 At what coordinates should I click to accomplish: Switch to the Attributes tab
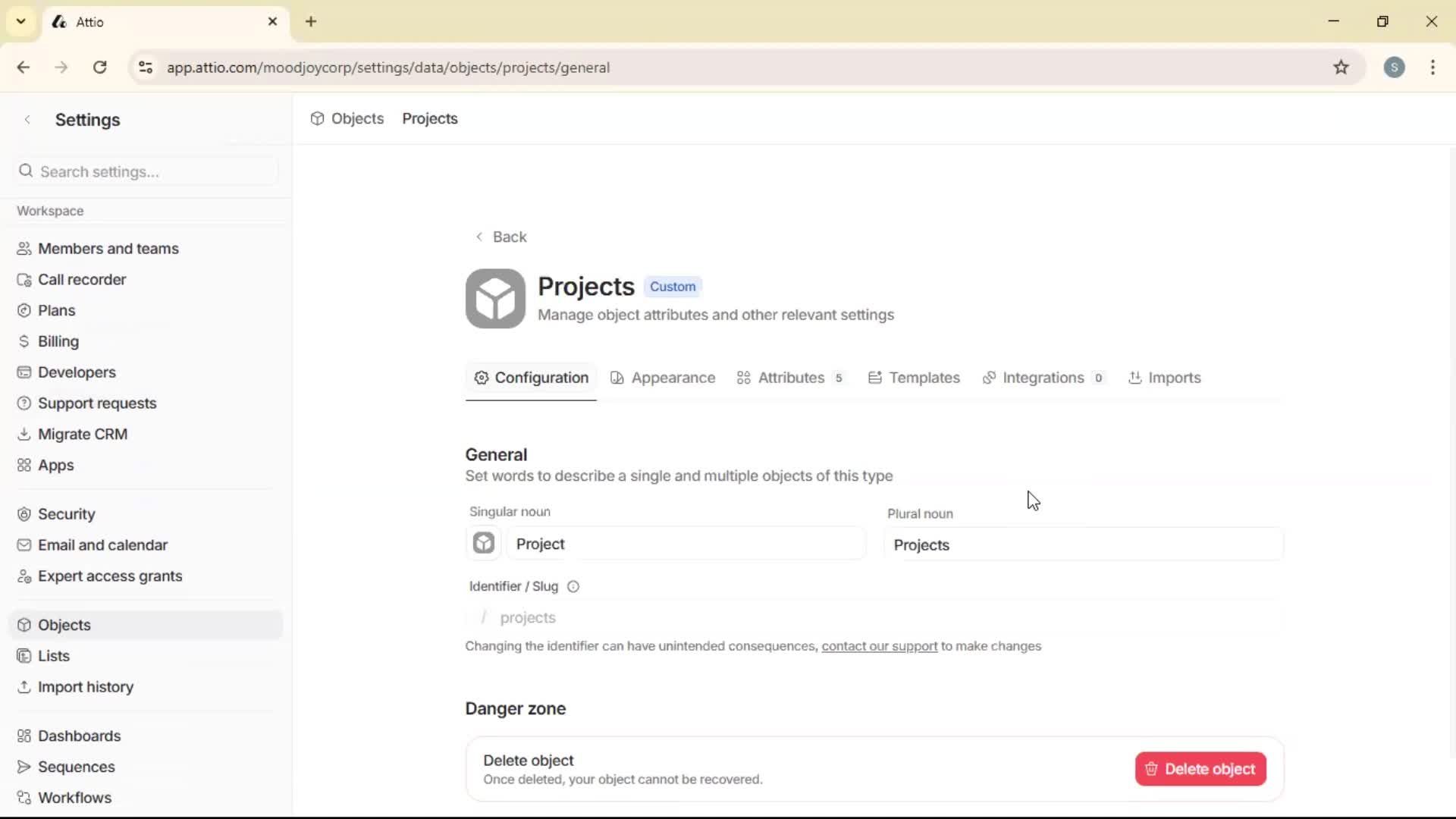click(791, 377)
